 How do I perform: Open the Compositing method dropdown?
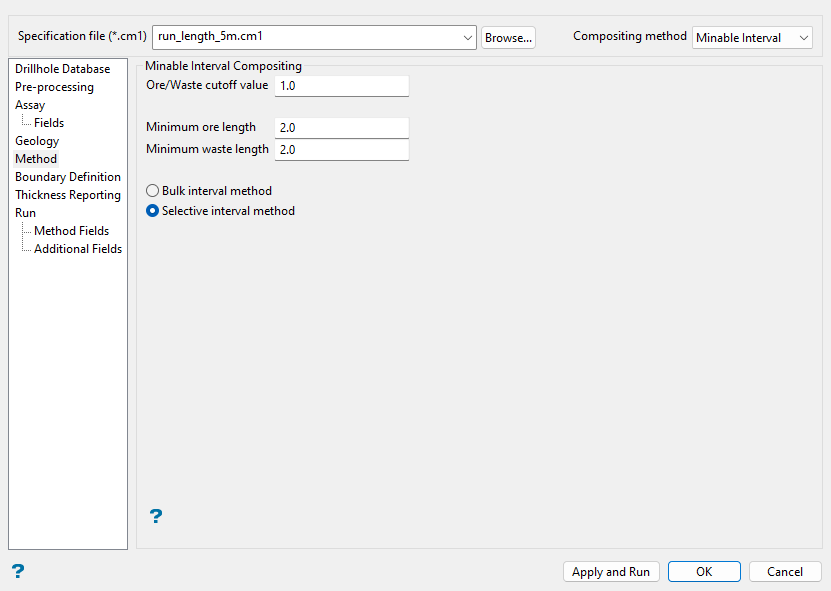pos(752,37)
